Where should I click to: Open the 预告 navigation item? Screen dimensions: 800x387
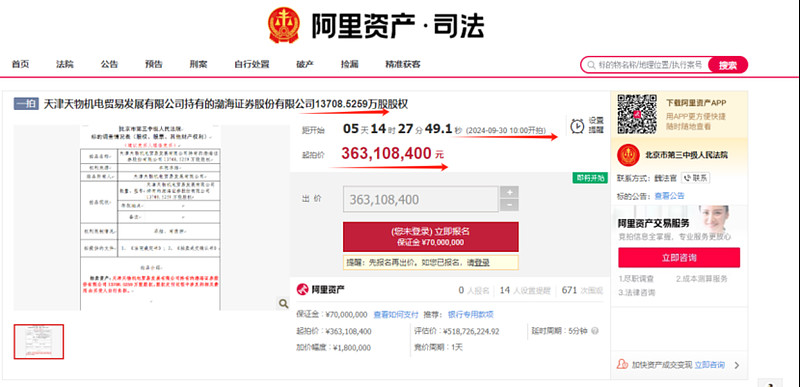pos(154,64)
